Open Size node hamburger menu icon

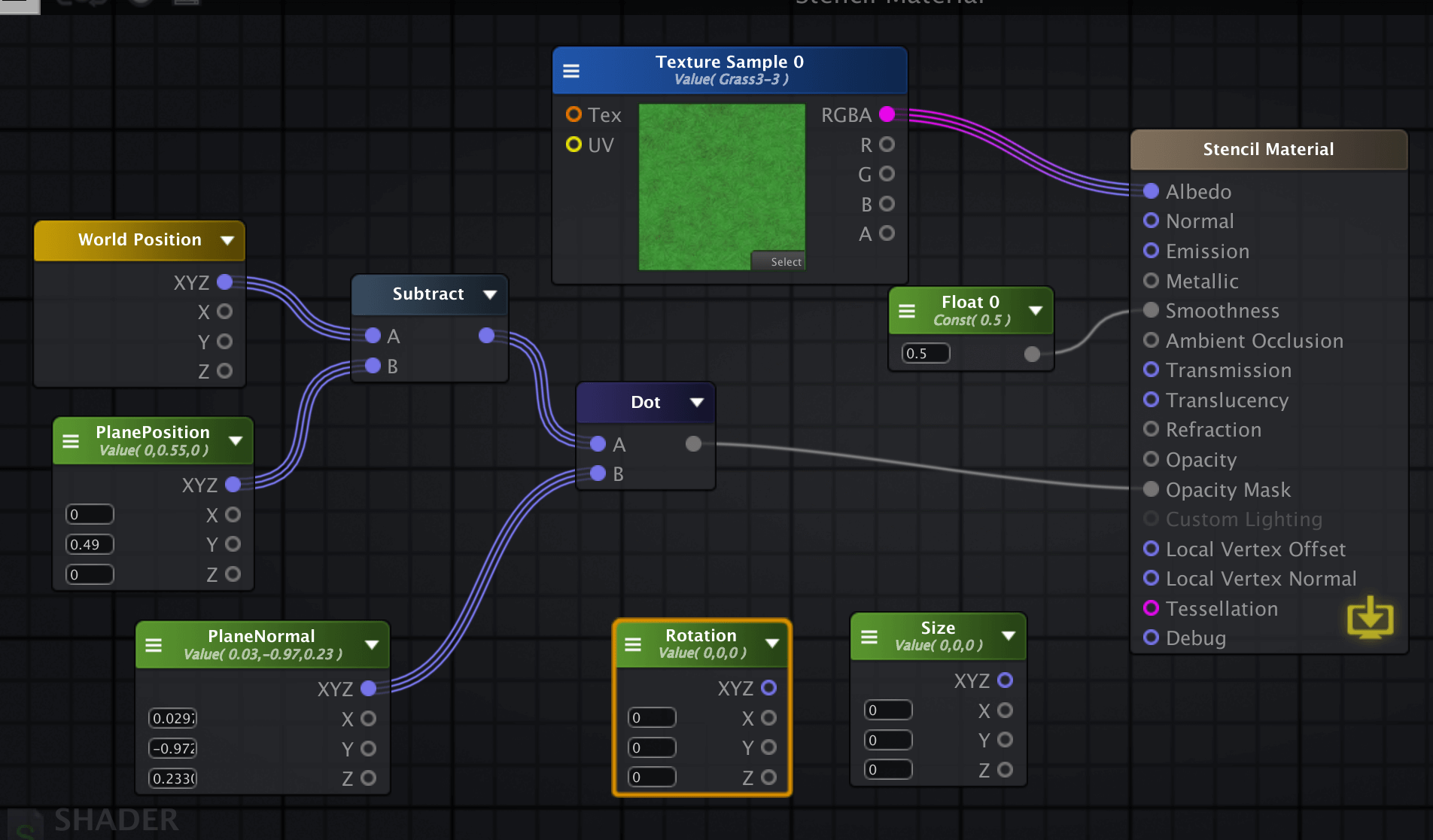(x=869, y=637)
